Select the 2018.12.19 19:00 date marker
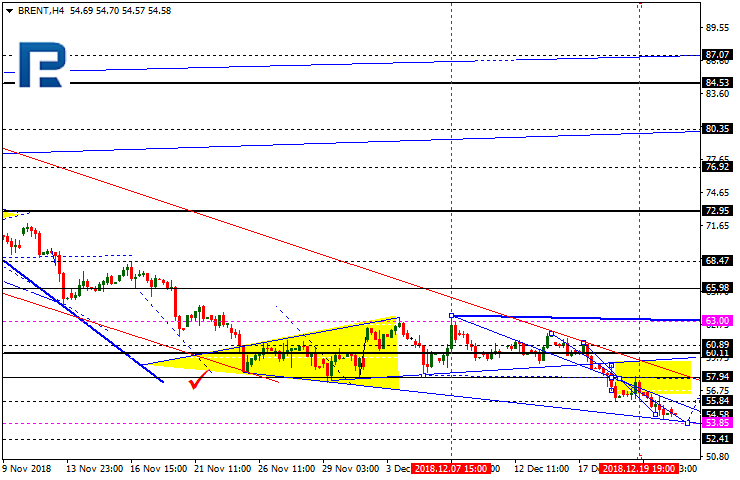 (x=635, y=468)
